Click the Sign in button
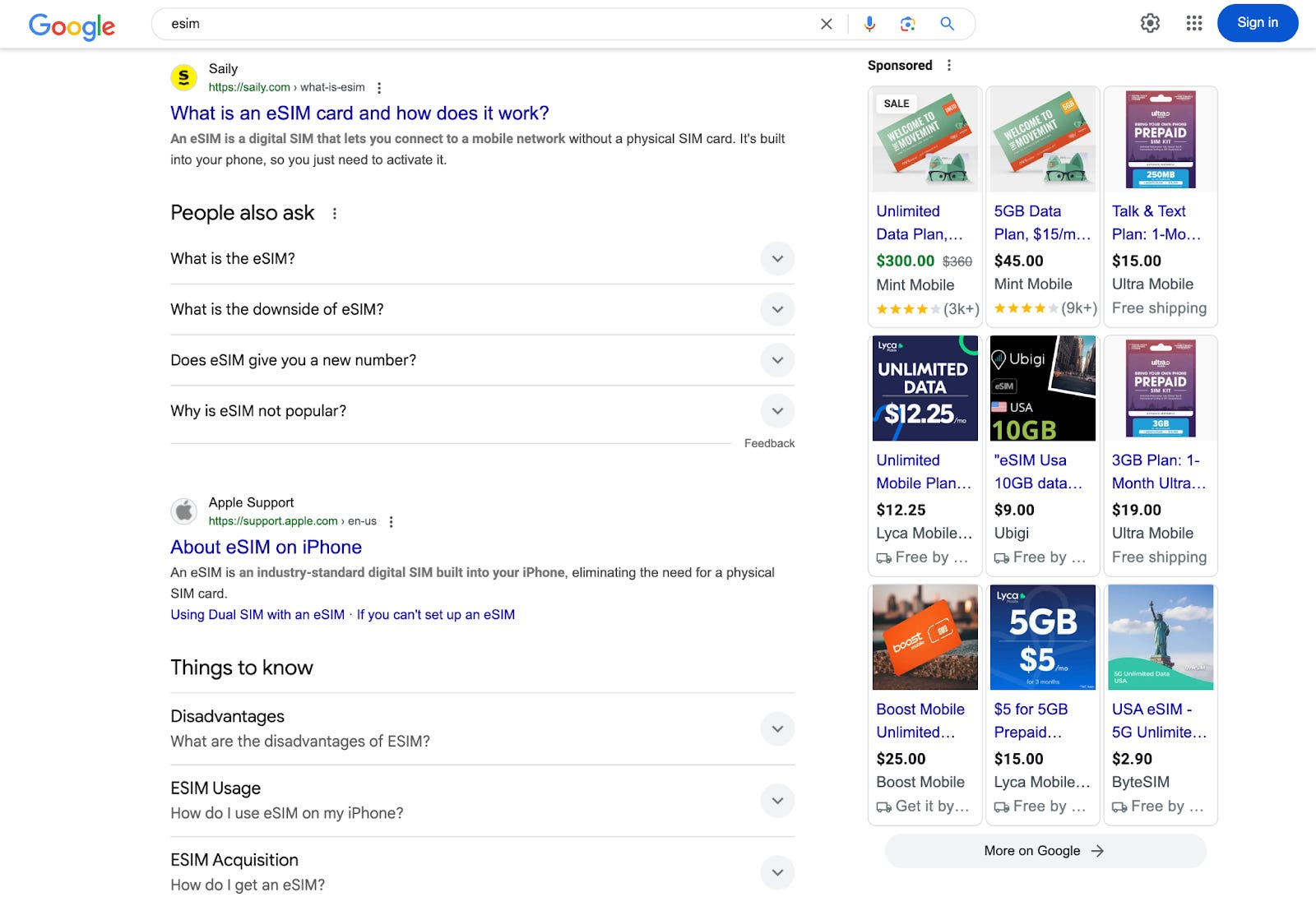Screen dimensions: 1316x906 1258,23
